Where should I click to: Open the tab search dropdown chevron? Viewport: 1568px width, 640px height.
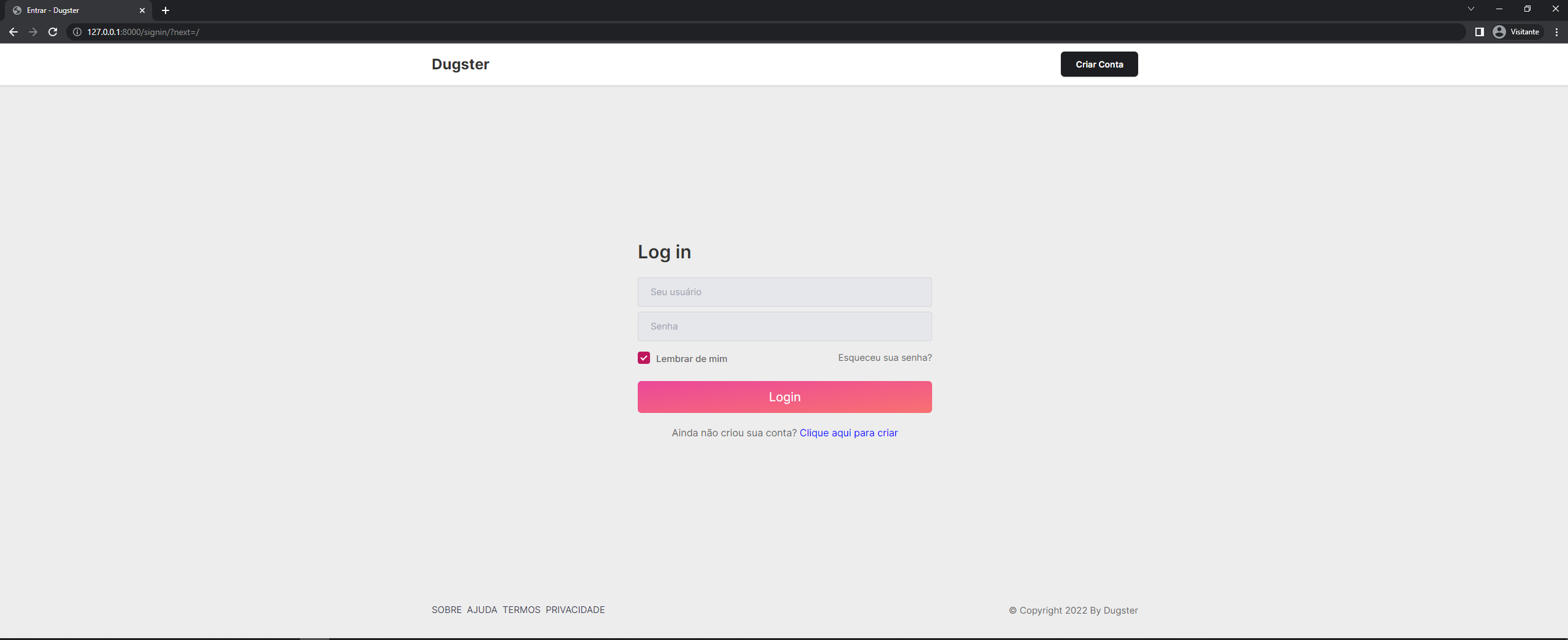pos(1470,9)
